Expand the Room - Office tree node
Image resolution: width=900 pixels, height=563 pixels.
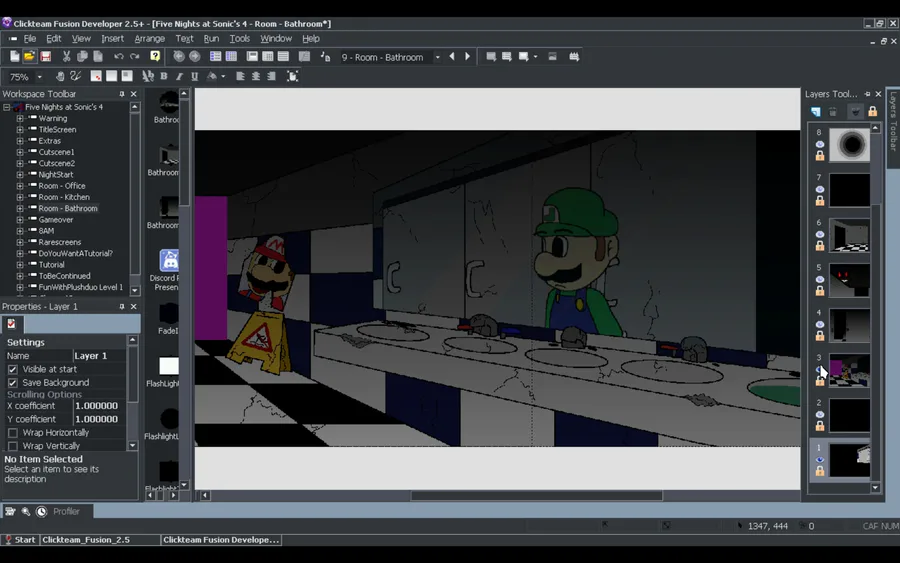click(20, 186)
